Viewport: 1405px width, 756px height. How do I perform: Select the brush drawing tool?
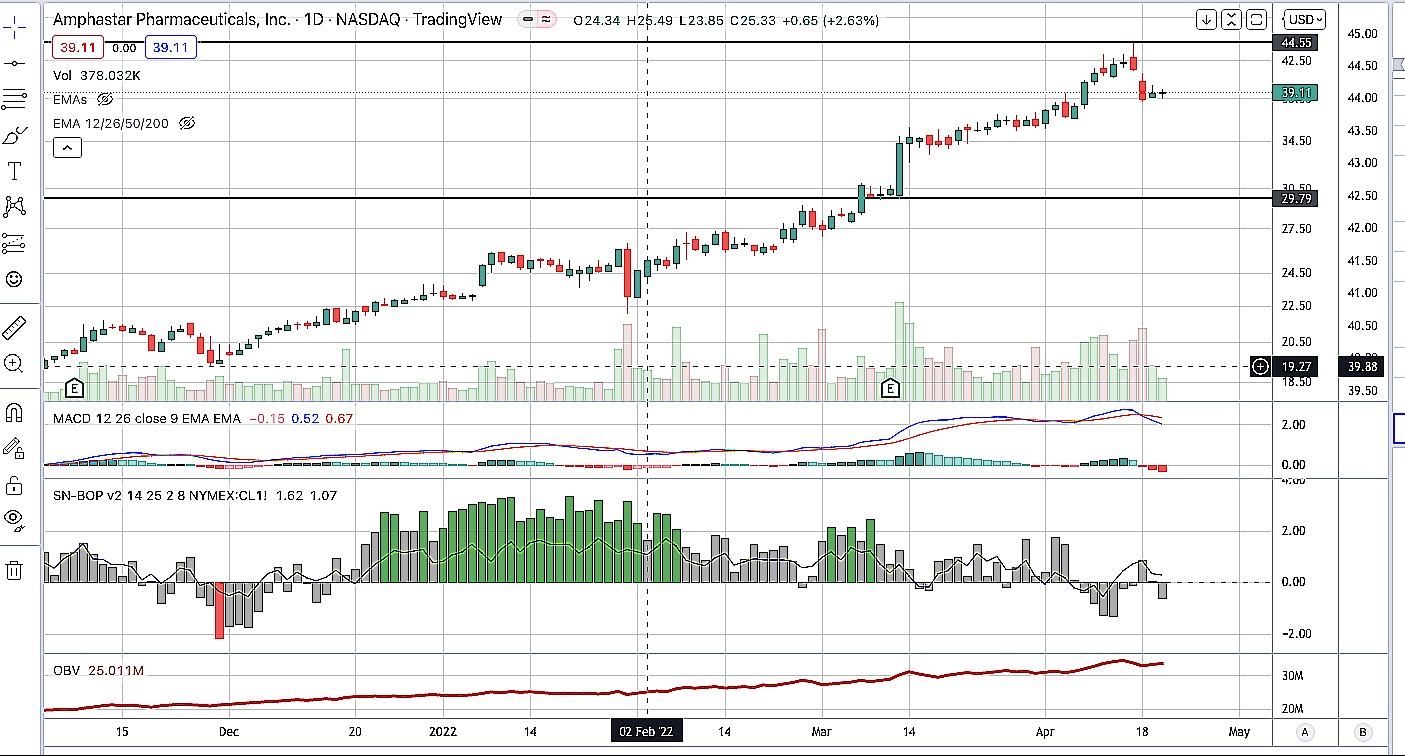click(14, 135)
